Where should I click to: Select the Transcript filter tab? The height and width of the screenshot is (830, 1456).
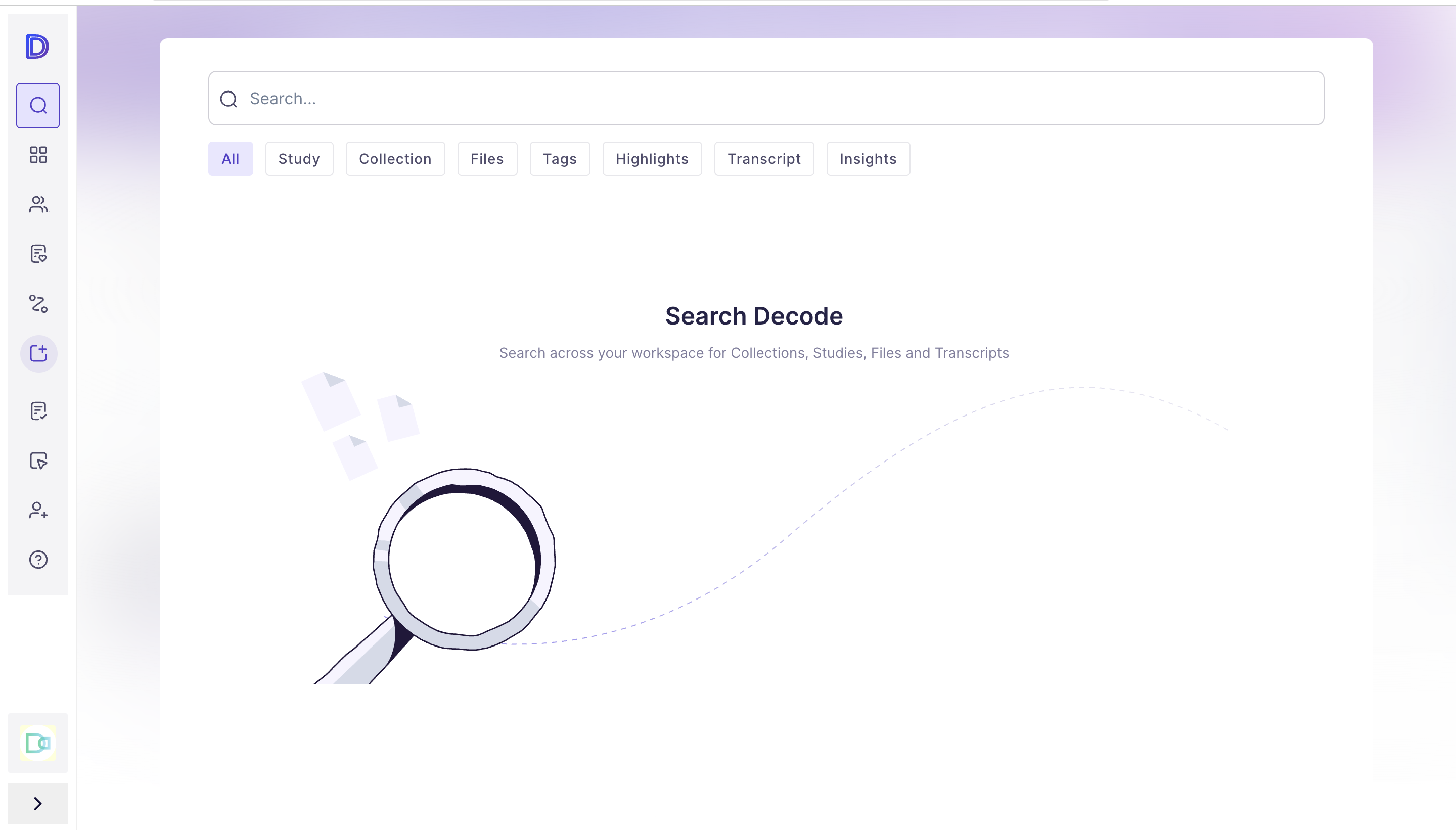(764, 159)
